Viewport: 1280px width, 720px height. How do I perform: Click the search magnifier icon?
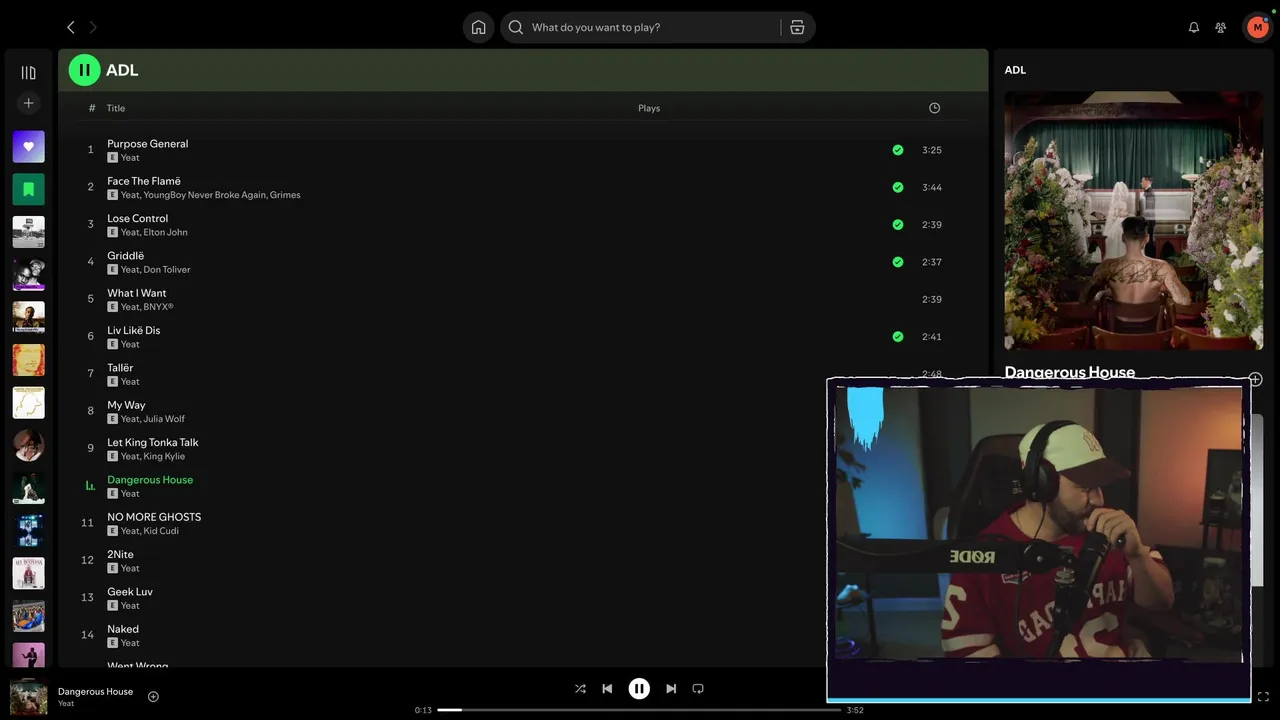[x=516, y=27]
